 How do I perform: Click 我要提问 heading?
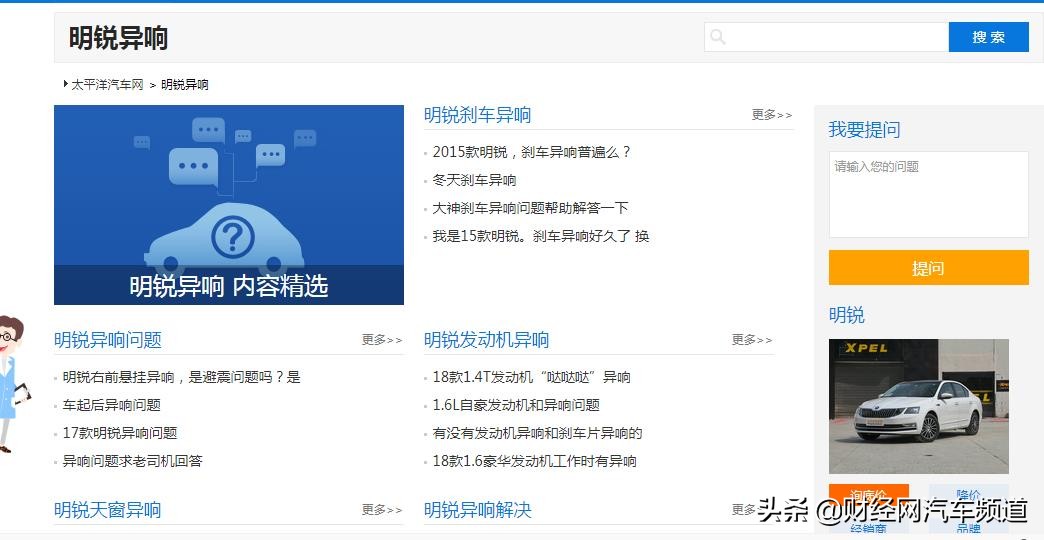[864, 129]
